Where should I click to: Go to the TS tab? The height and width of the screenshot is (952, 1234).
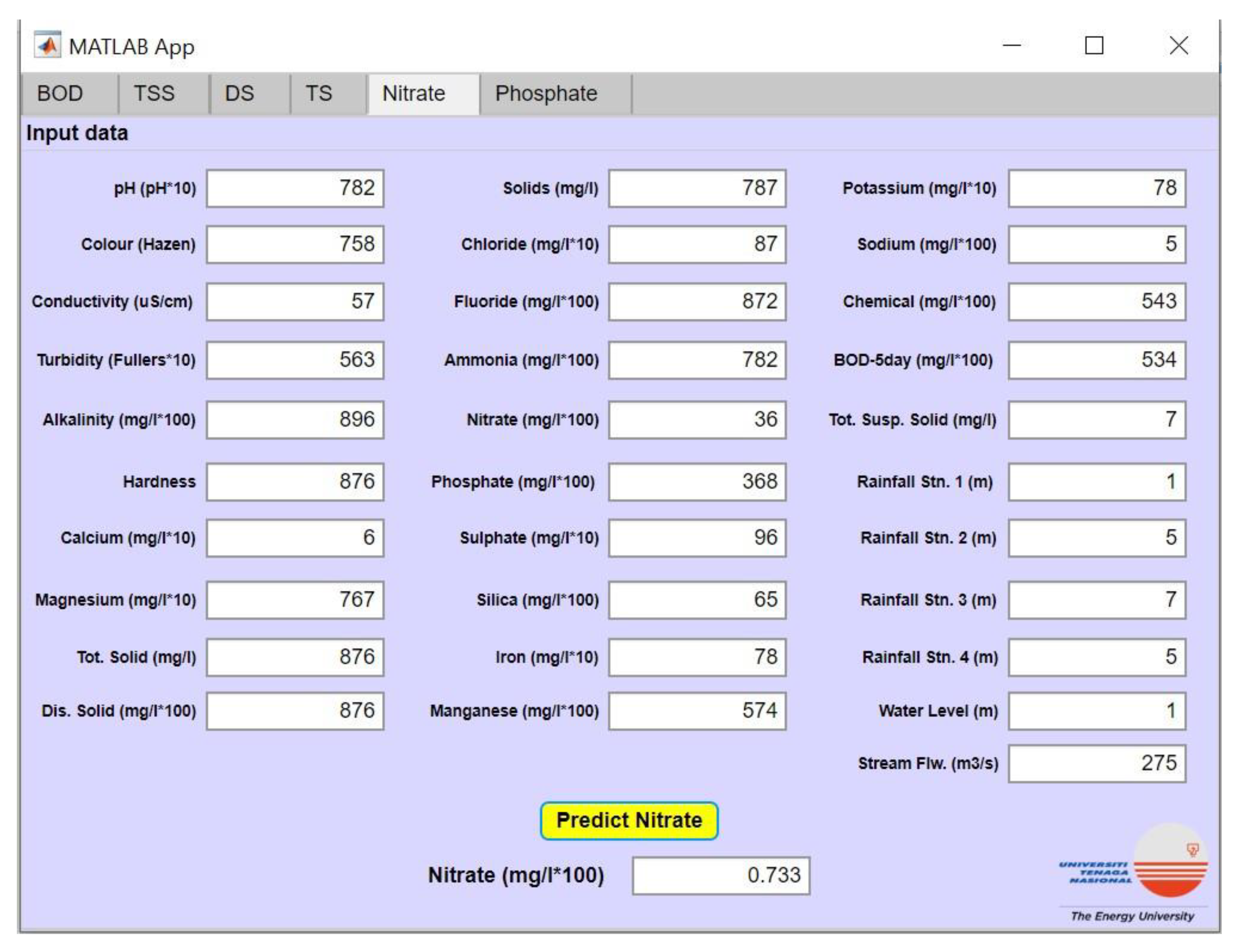coord(319,94)
